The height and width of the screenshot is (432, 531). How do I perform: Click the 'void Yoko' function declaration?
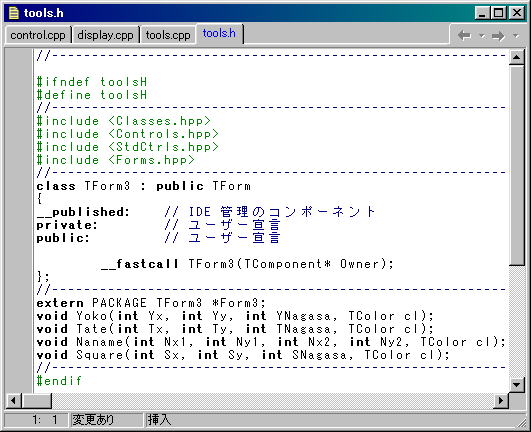pos(235,316)
